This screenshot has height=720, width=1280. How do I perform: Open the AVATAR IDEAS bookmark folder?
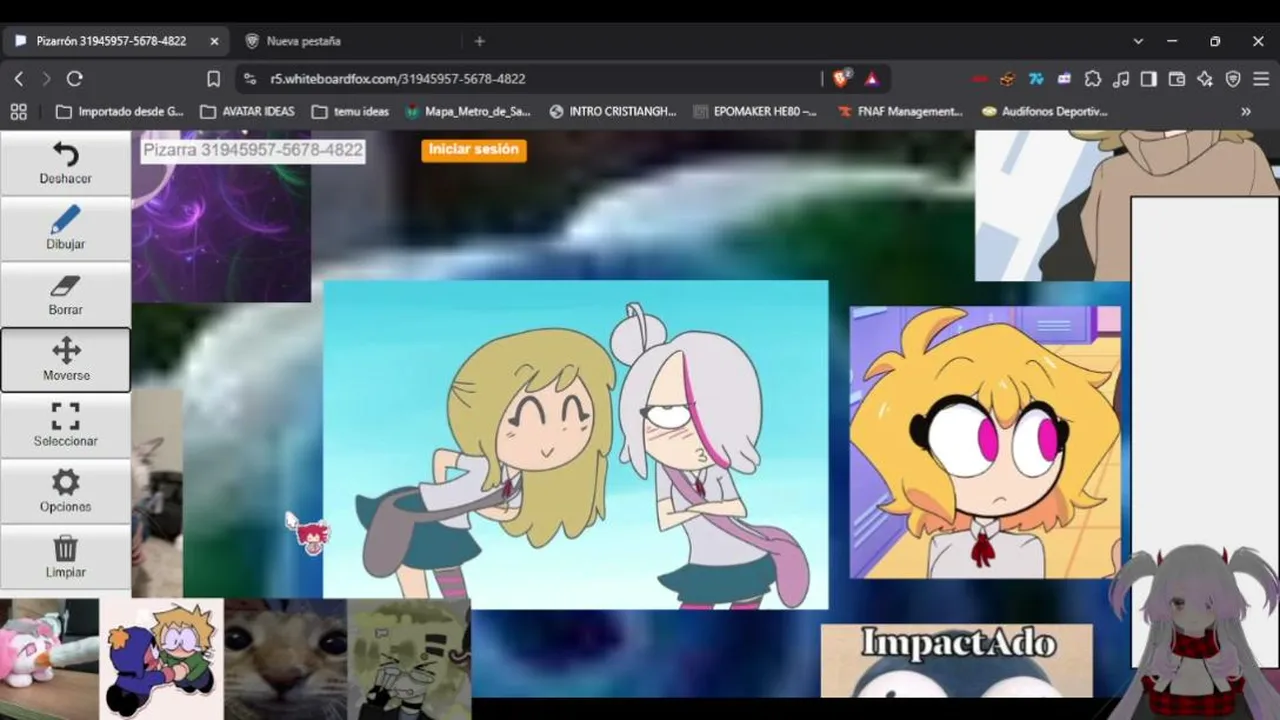(x=247, y=112)
